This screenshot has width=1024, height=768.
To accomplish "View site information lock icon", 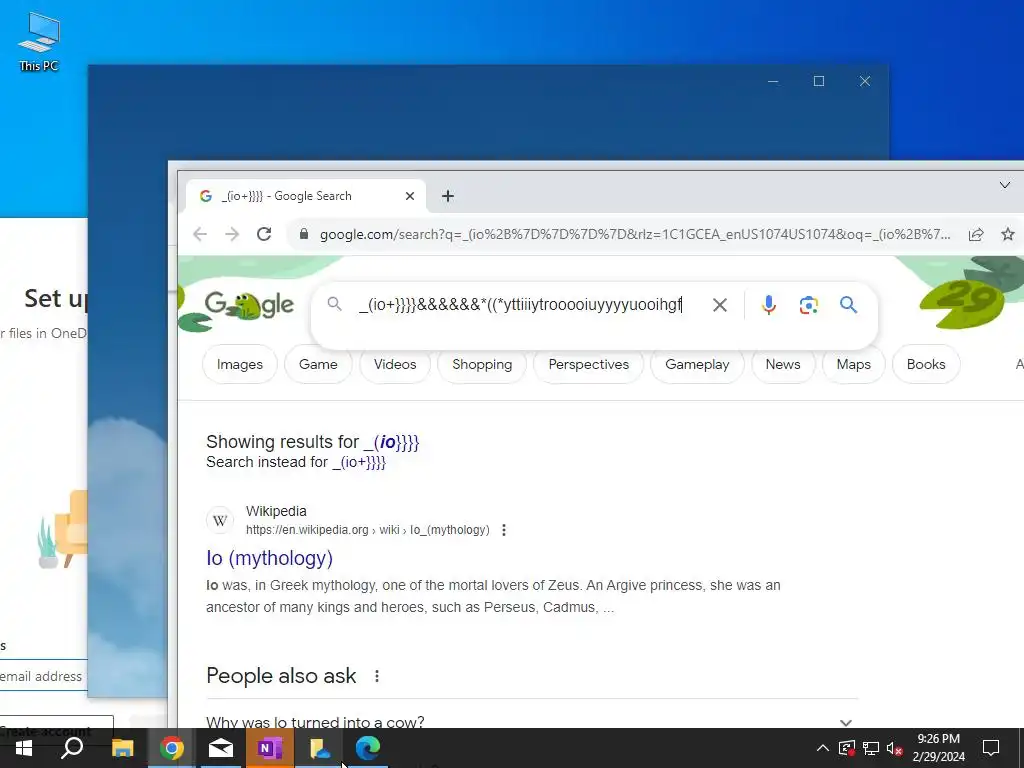I will [x=303, y=234].
